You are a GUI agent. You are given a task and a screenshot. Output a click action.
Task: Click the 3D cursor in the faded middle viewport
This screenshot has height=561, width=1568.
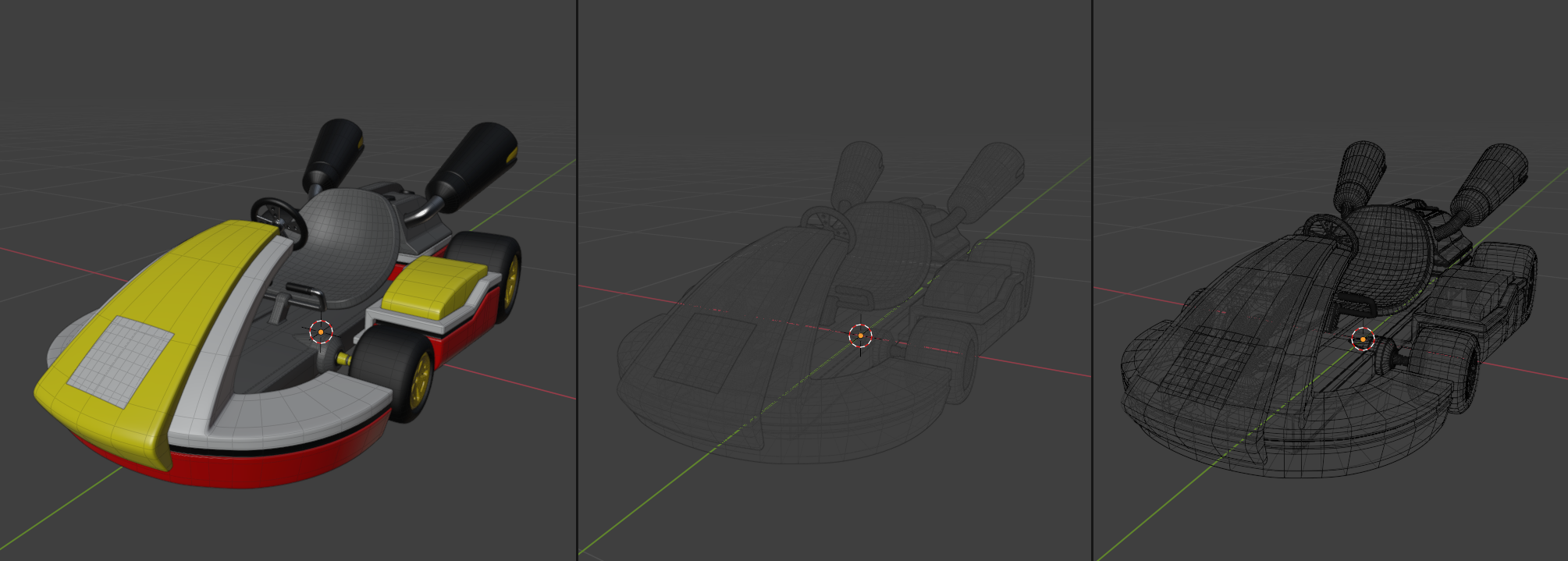860,336
